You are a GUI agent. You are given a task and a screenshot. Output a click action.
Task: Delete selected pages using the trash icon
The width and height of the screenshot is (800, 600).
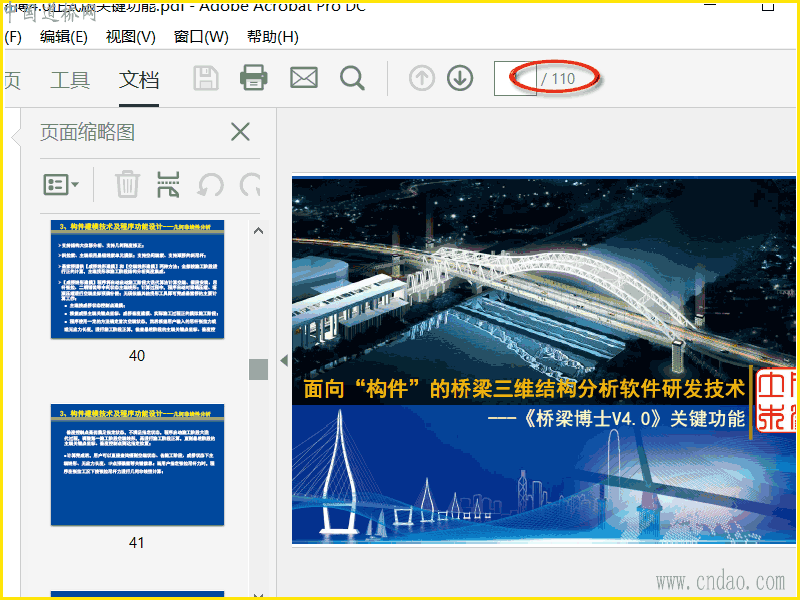tap(127, 184)
